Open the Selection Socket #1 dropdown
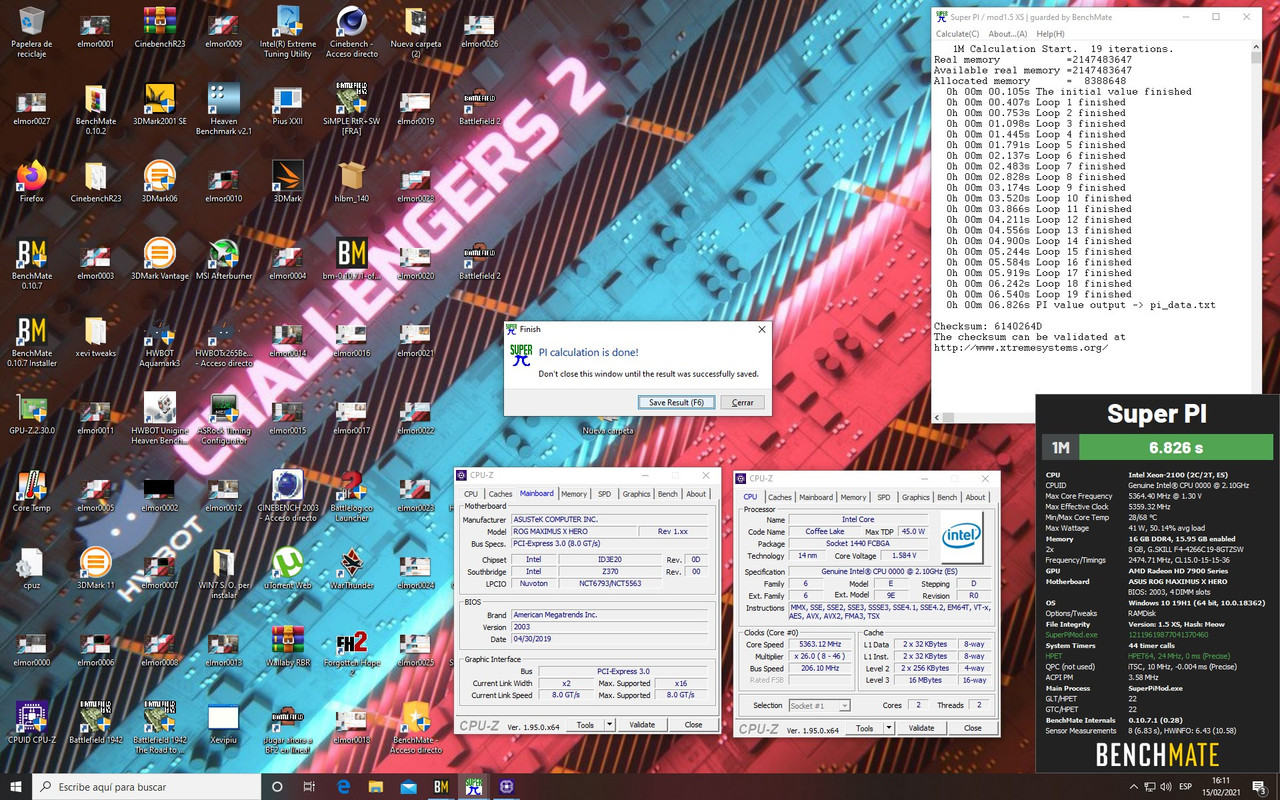This screenshot has height=800, width=1280. (x=819, y=705)
